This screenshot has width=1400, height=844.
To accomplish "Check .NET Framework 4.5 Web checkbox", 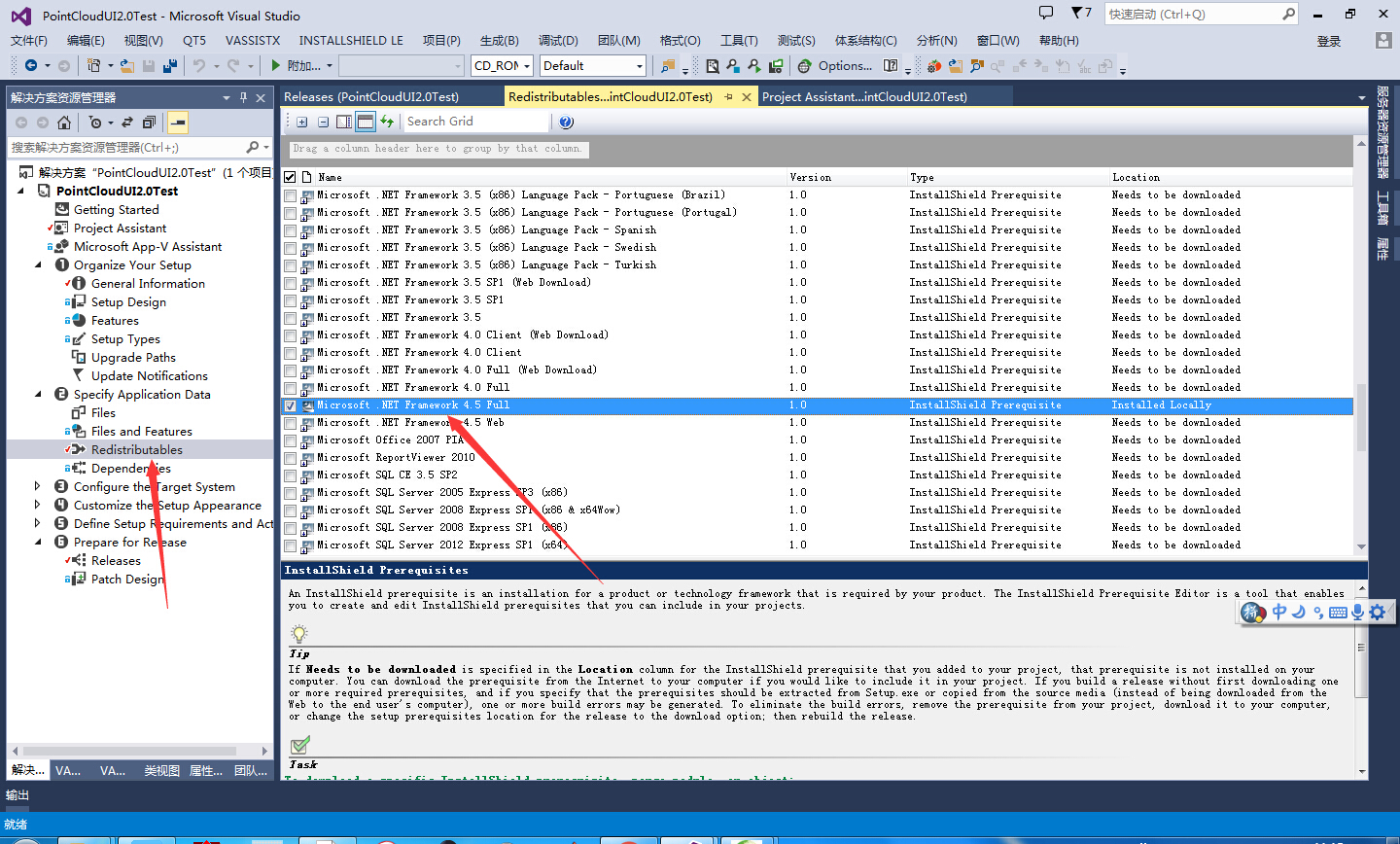I will [290, 424].
